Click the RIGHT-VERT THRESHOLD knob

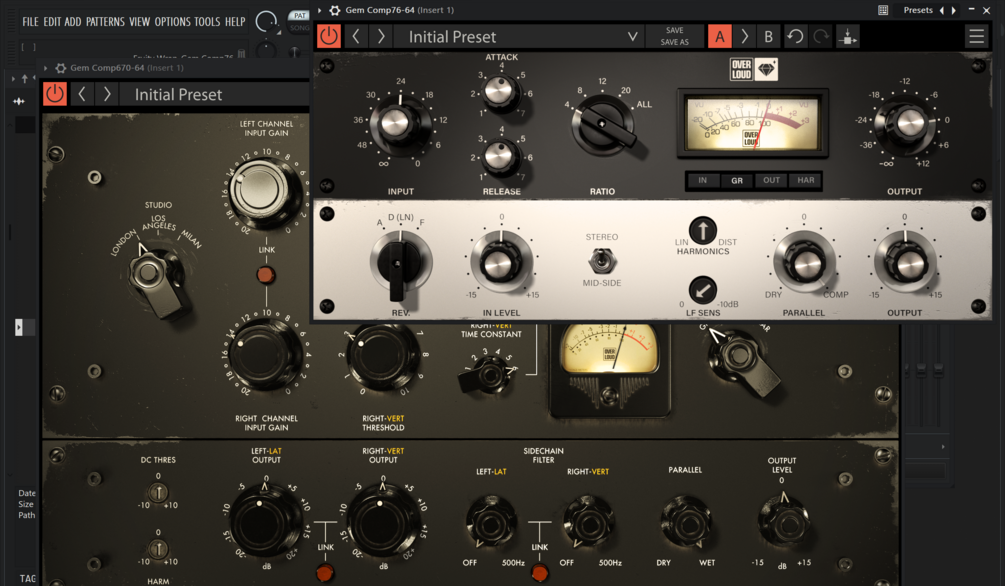coord(383,355)
